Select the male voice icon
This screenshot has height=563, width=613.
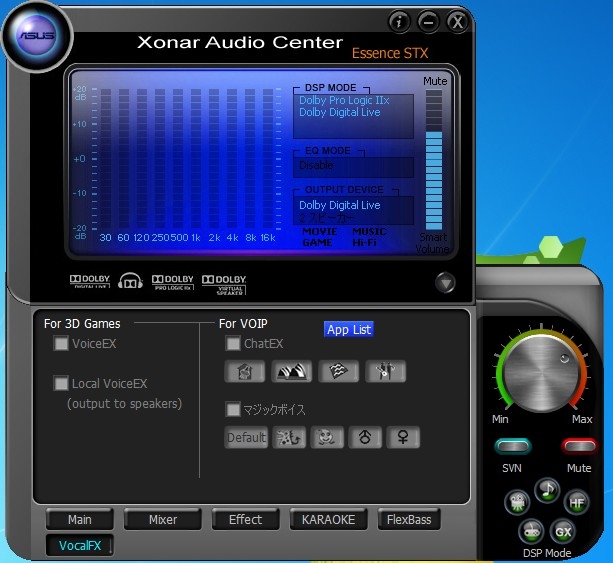365,437
